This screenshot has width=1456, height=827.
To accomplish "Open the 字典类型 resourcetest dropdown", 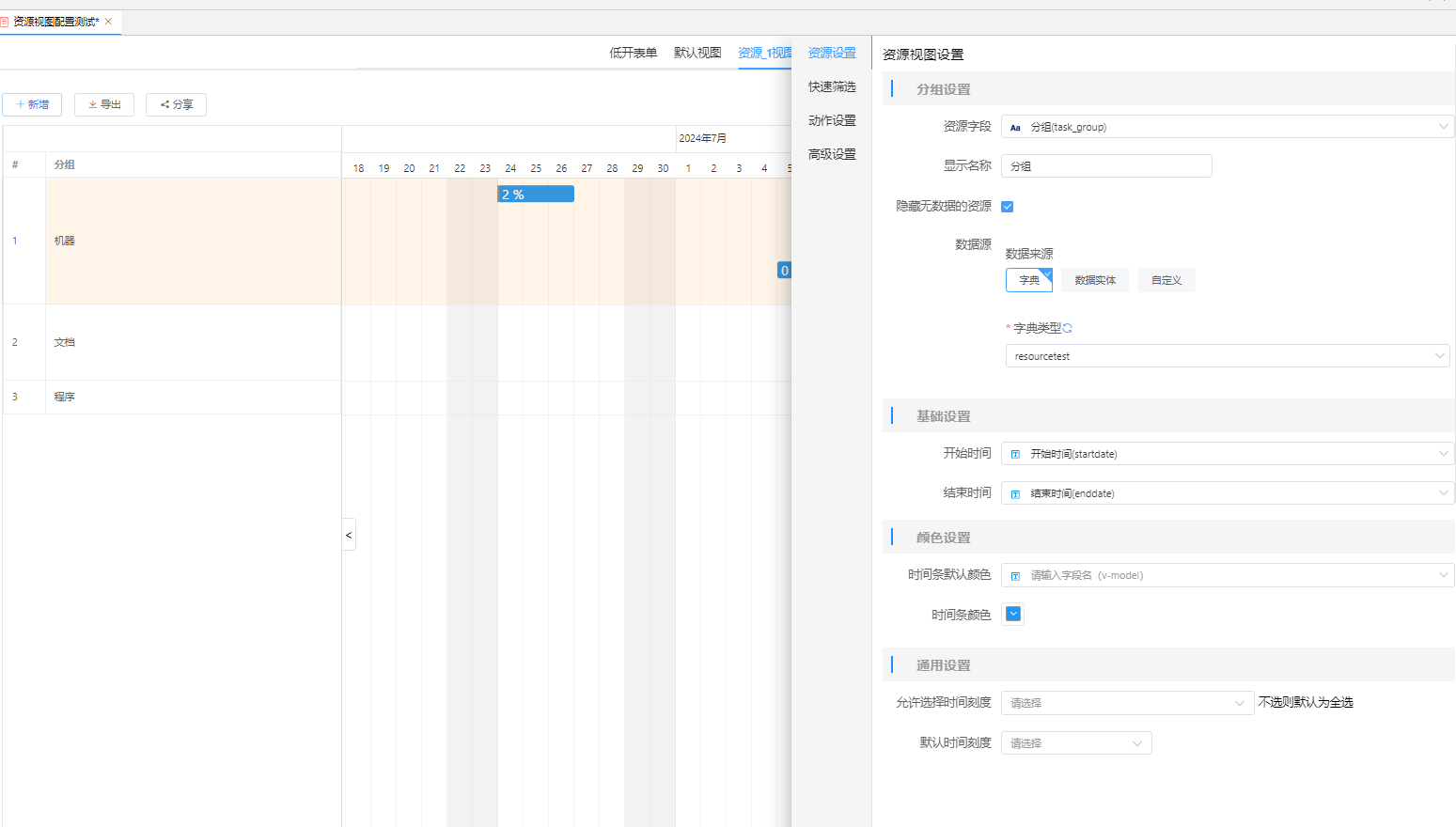I will pyautogui.click(x=1227, y=356).
